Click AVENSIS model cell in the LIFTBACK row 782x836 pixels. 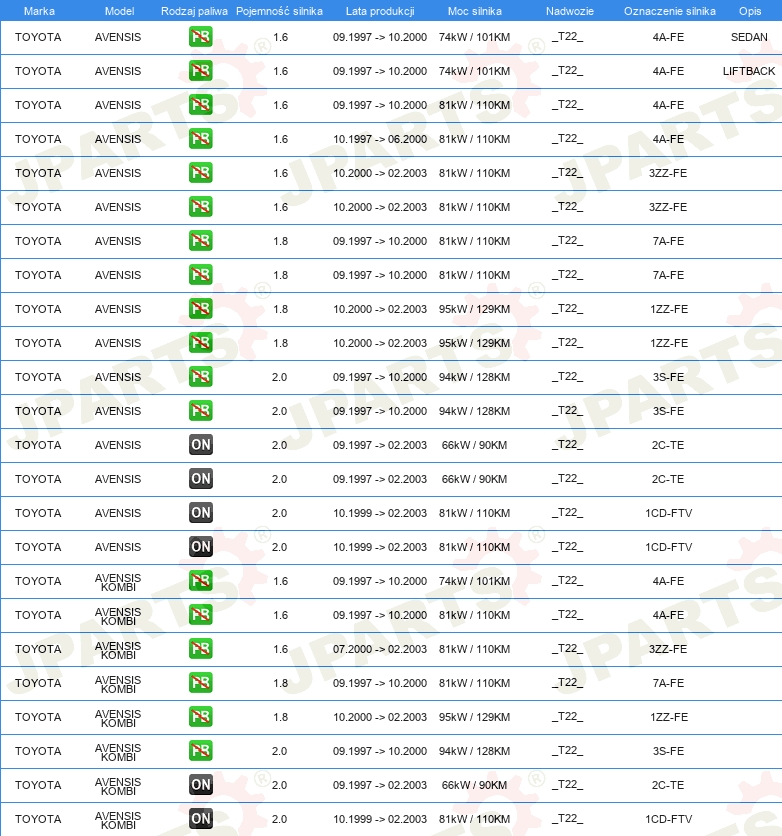(x=118, y=71)
